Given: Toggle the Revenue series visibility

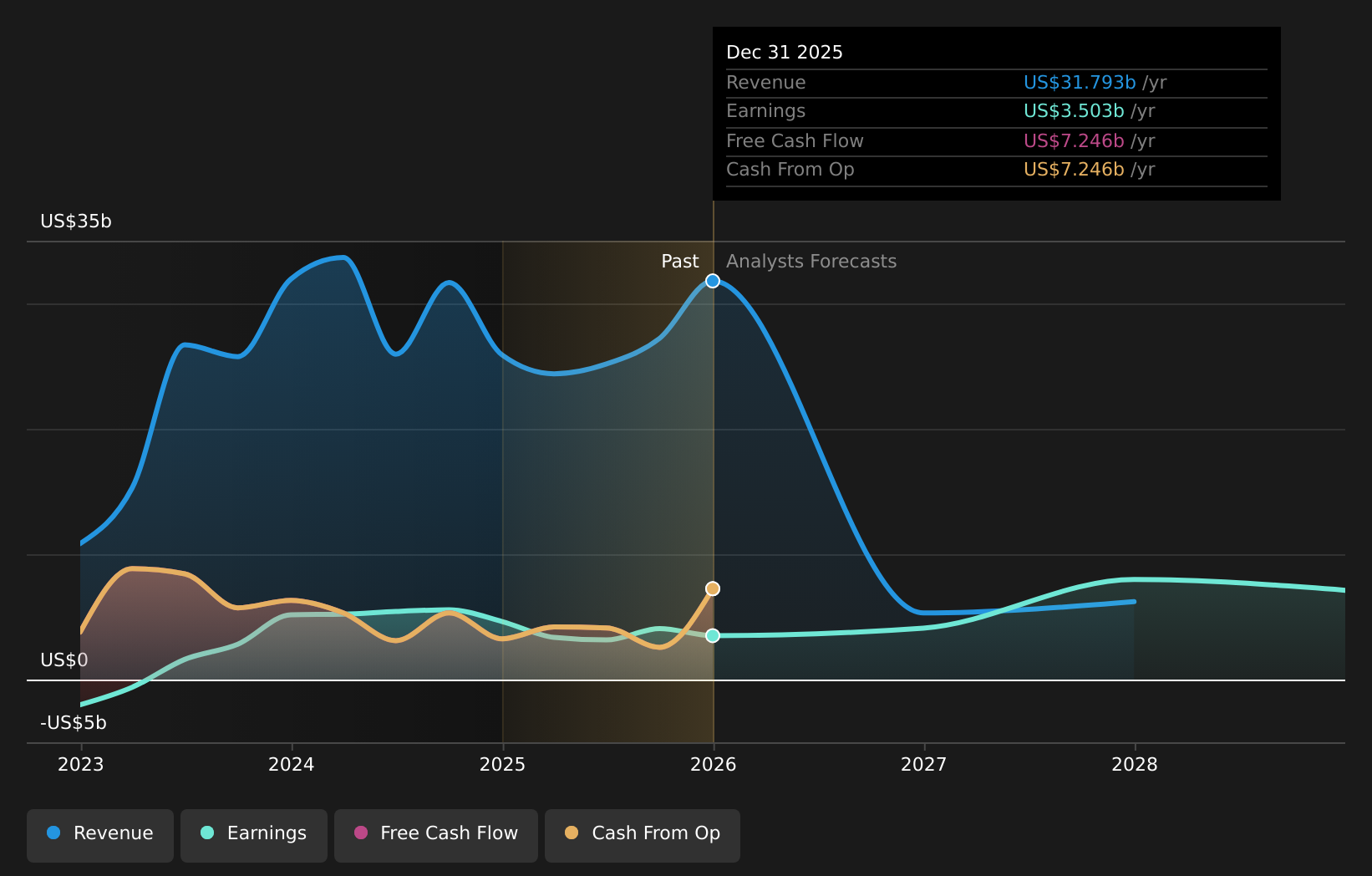Looking at the screenshot, I should [100, 833].
